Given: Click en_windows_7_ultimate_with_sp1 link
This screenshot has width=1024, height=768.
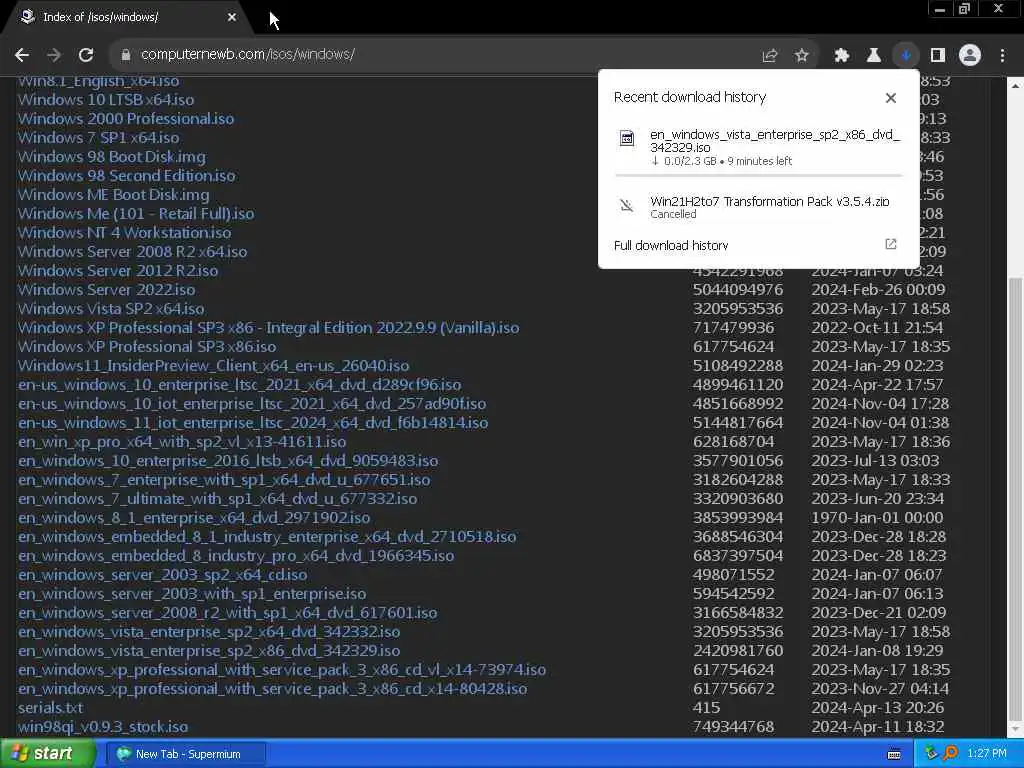Looking at the screenshot, I should 217,498.
